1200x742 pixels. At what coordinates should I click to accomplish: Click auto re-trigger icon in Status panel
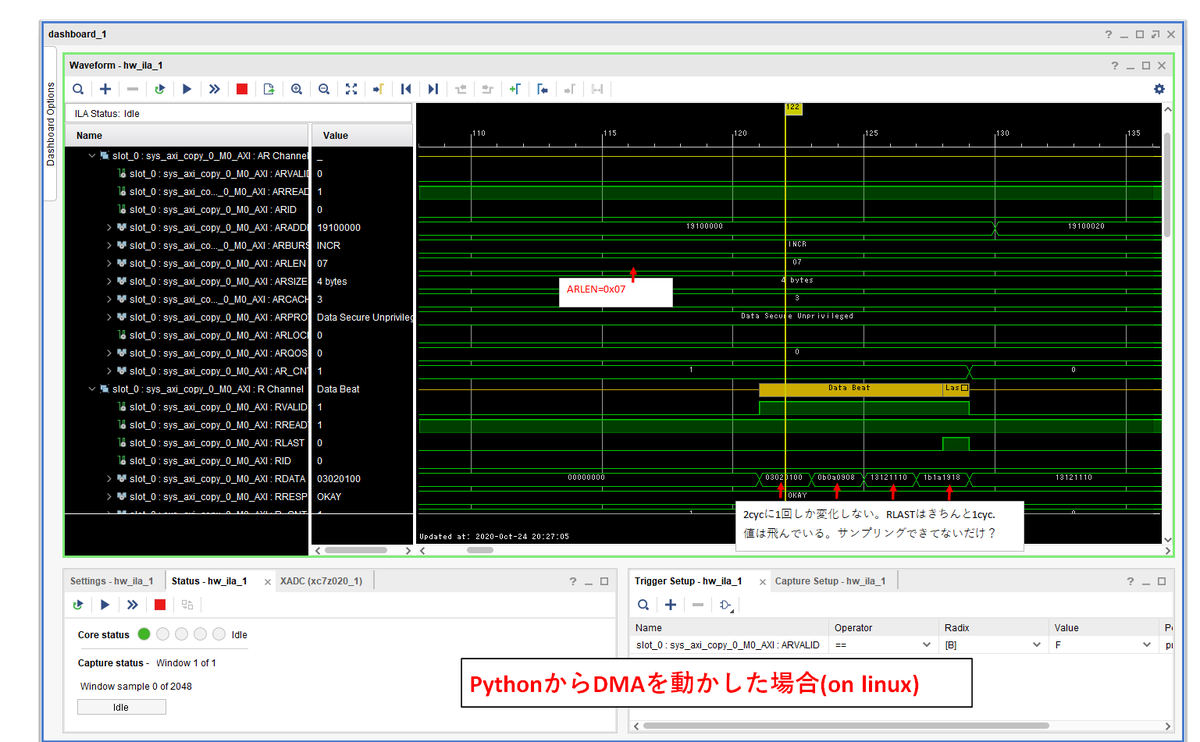tap(78, 605)
